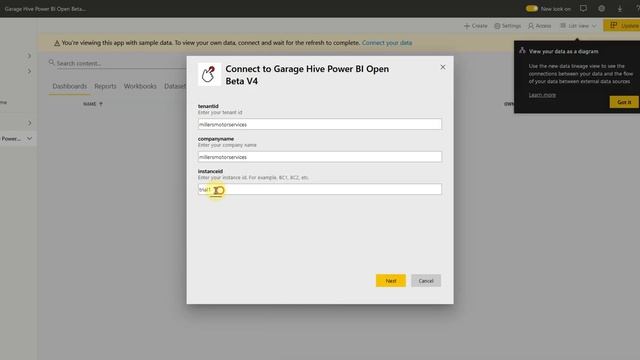The height and width of the screenshot is (360, 640).
Task: Click the yellow Update app button
Action: (x=623, y=25)
